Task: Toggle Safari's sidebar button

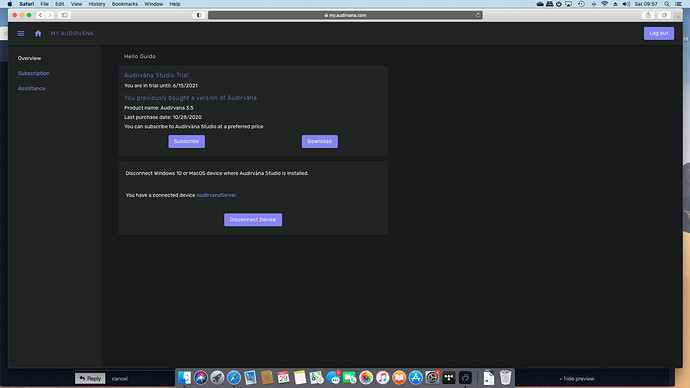Action: (x=64, y=15)
